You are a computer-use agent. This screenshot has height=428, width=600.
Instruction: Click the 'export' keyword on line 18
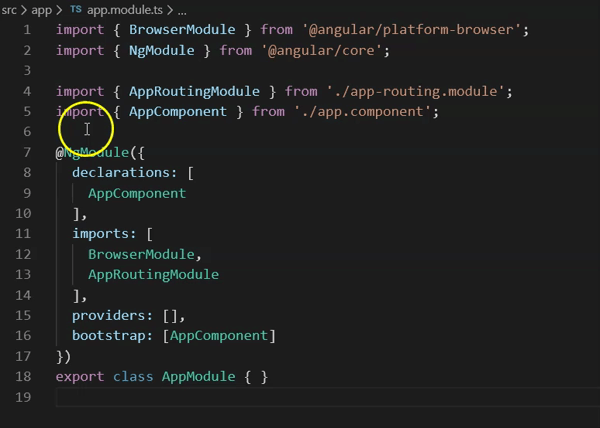click(x=80, y=377)
